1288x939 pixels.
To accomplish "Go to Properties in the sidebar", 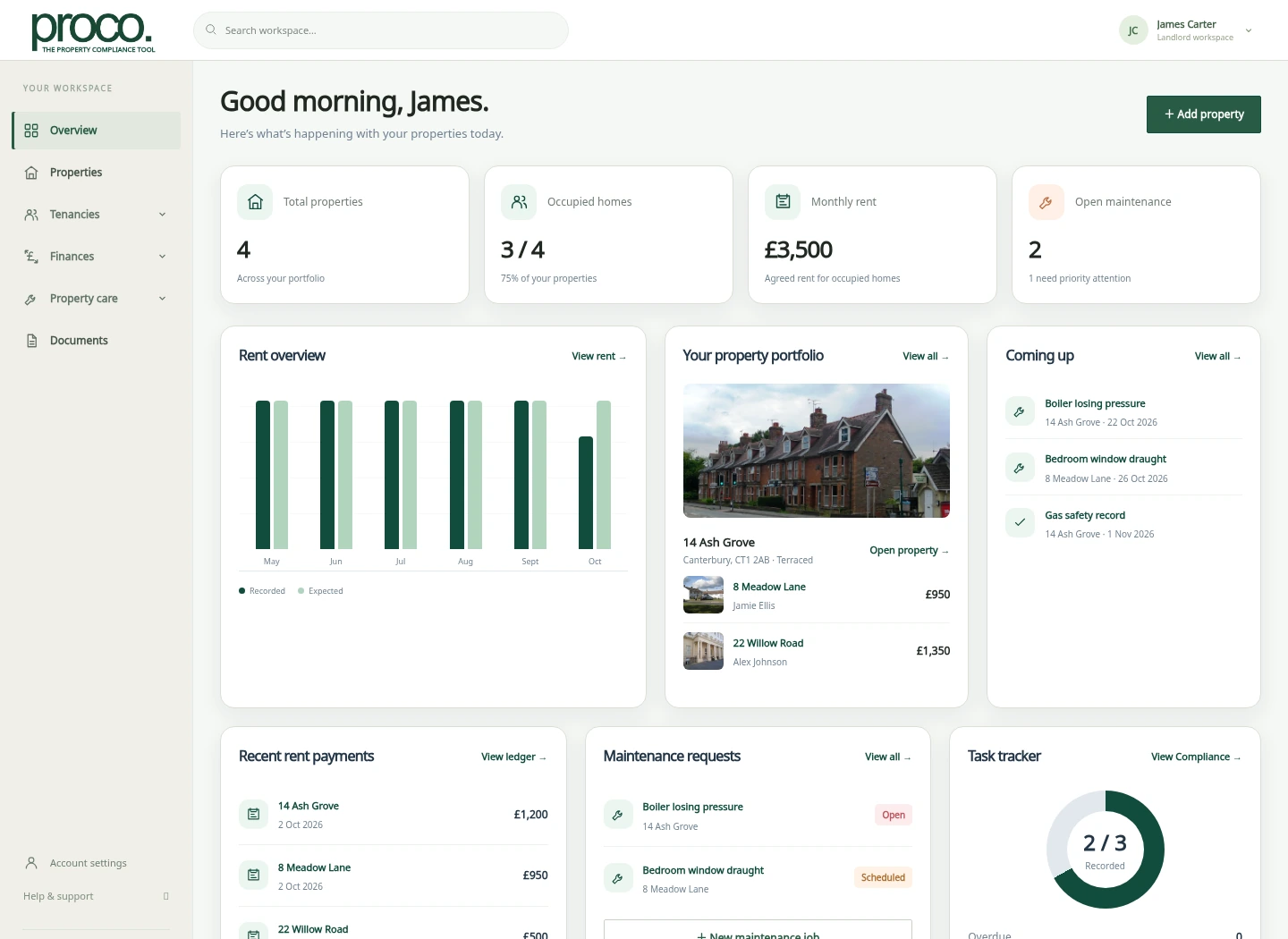I will 97,173.
